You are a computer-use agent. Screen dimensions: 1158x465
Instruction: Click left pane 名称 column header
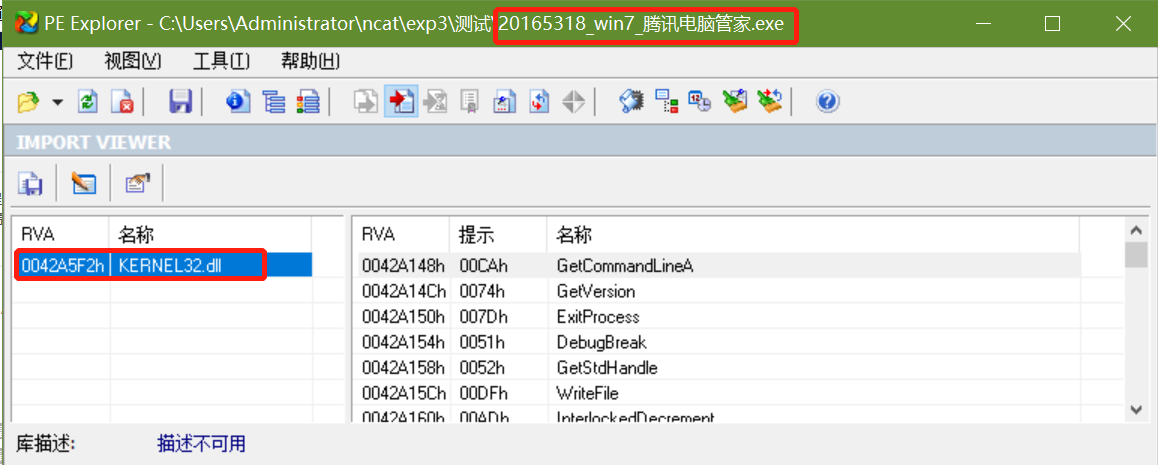(x=211, y=235)
